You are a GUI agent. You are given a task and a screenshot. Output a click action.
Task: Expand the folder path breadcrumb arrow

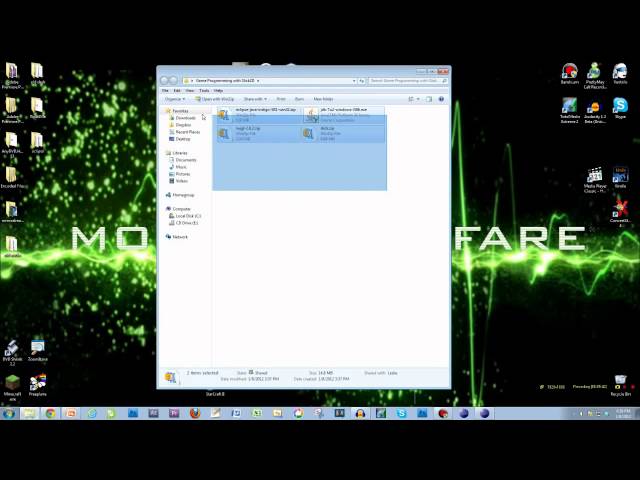(x=258, y=81)
